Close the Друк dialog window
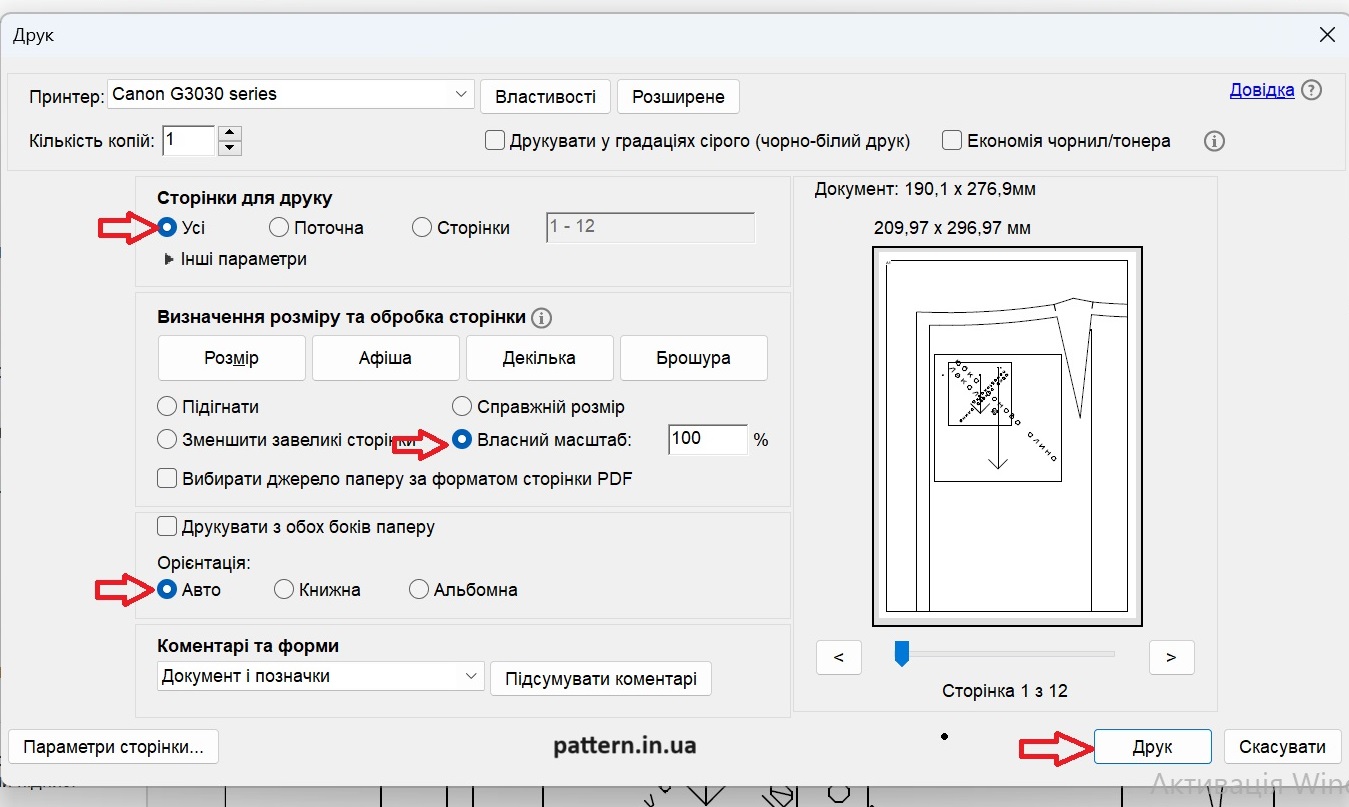The image size is (1349, 807). coord(1327,35)
